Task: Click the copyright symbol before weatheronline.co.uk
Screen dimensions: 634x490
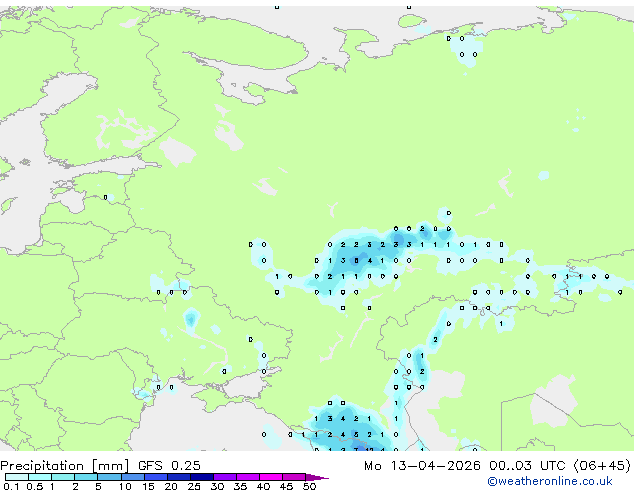Action: coord(492,481)
